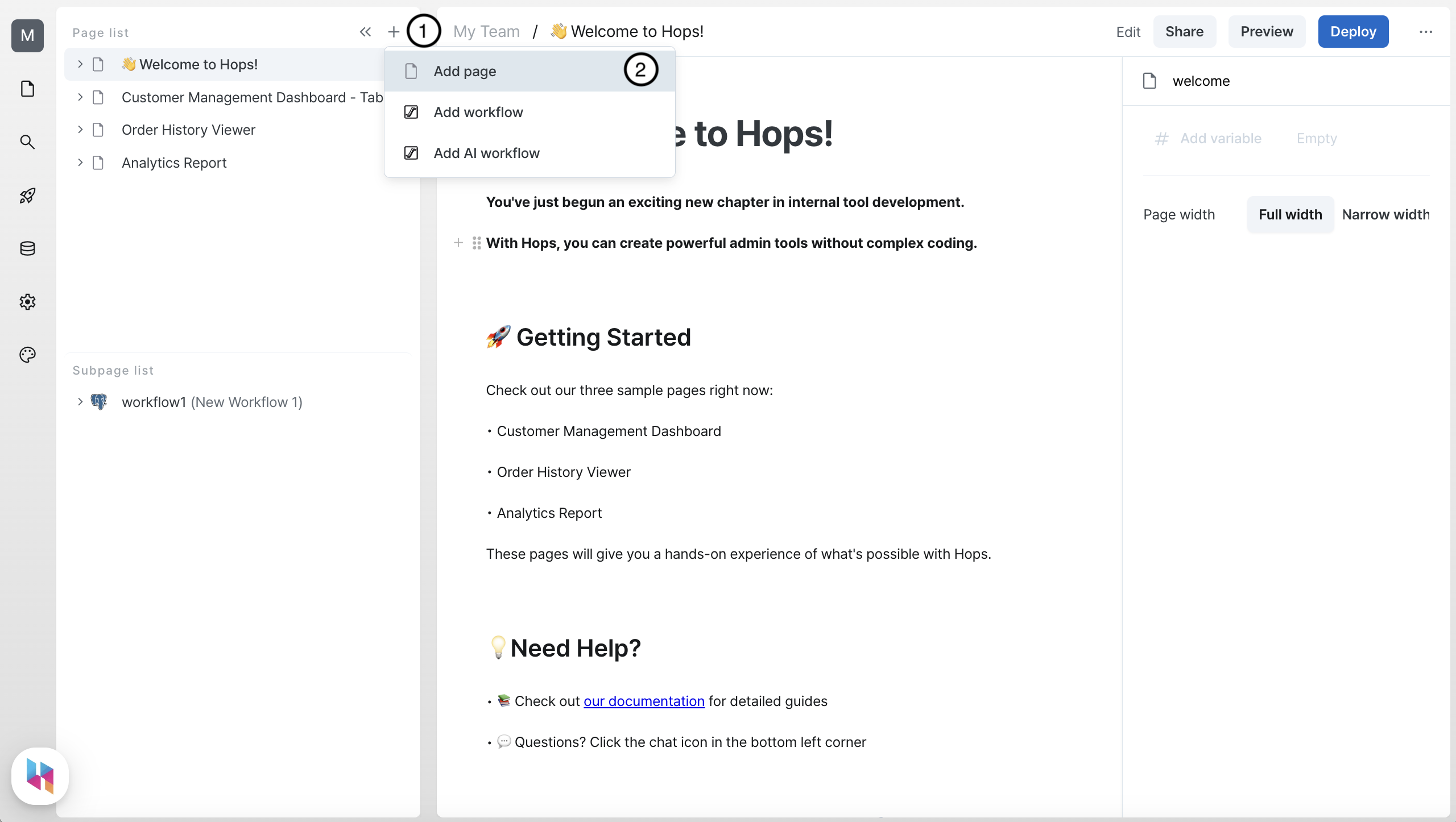The height and width of the screenshot is (822, 1456).
Task: Click the block plus icon beside 'With Hops' paragraph
Action: [458, 243]
